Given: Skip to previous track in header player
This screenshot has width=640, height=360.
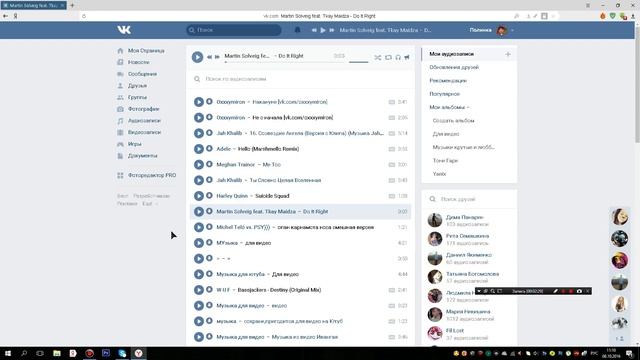Looking at the screenshot, I should pyautogui.click(x=314, y=30).
